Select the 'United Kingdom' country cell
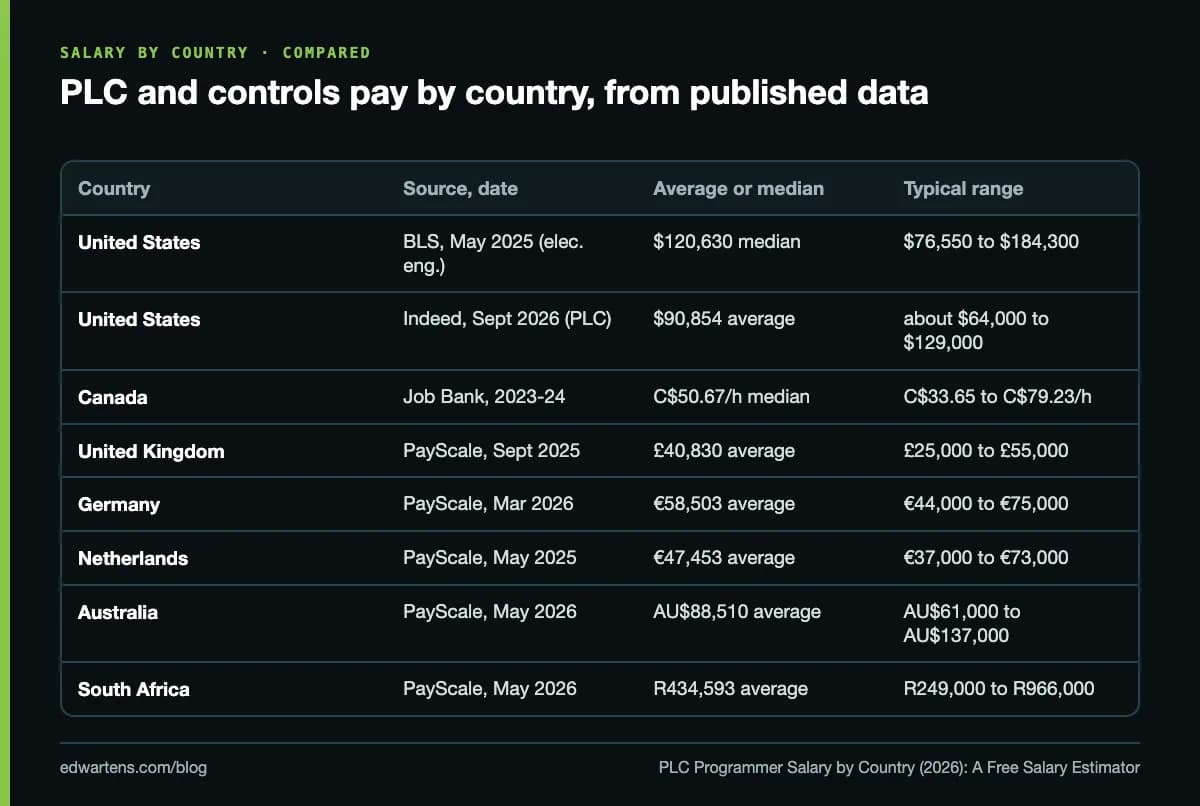Image resolution: width=1200 pixels, height=806 pixels. pos(151,451)
